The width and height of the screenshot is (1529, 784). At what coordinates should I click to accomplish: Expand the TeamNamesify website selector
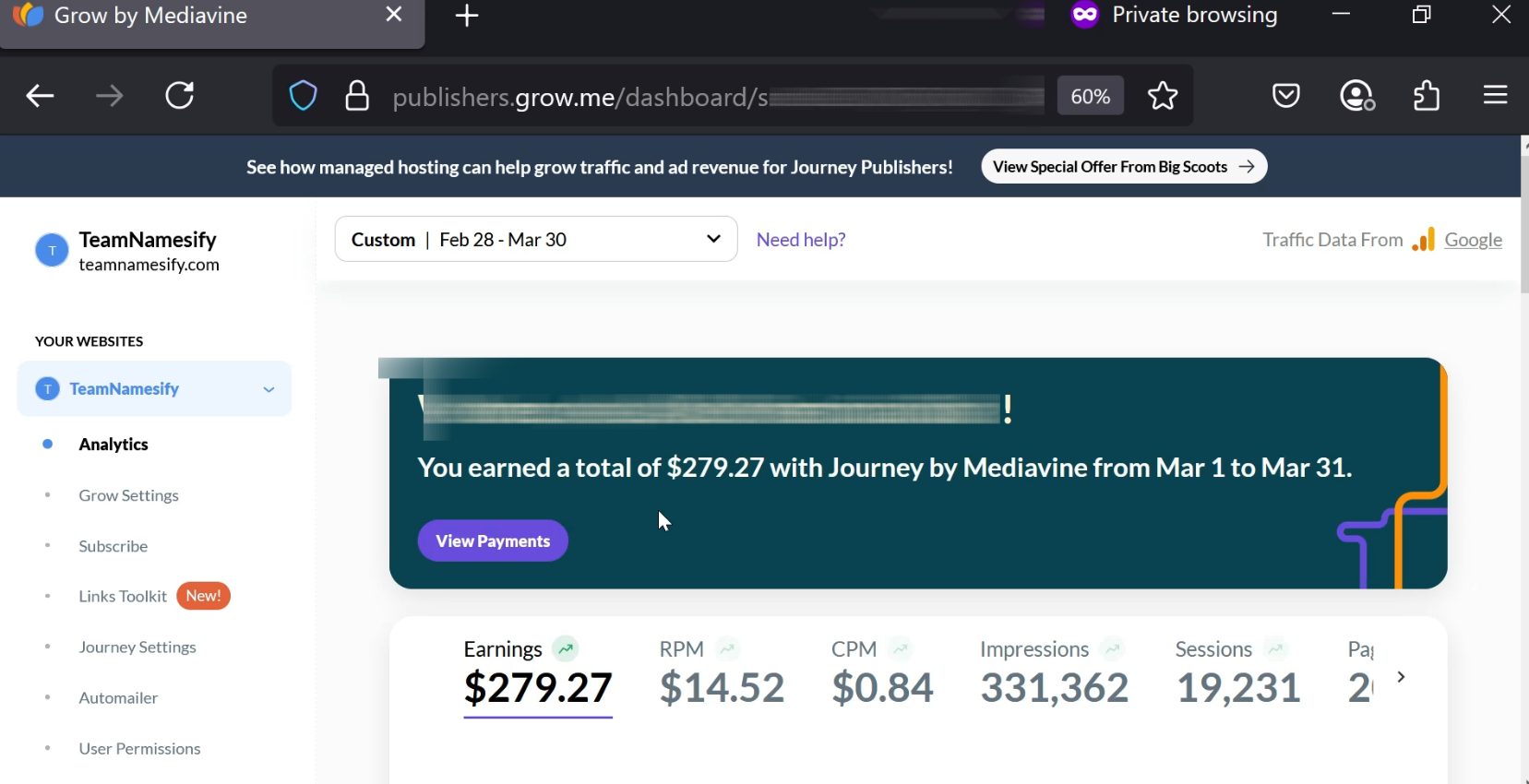(154, 389)
